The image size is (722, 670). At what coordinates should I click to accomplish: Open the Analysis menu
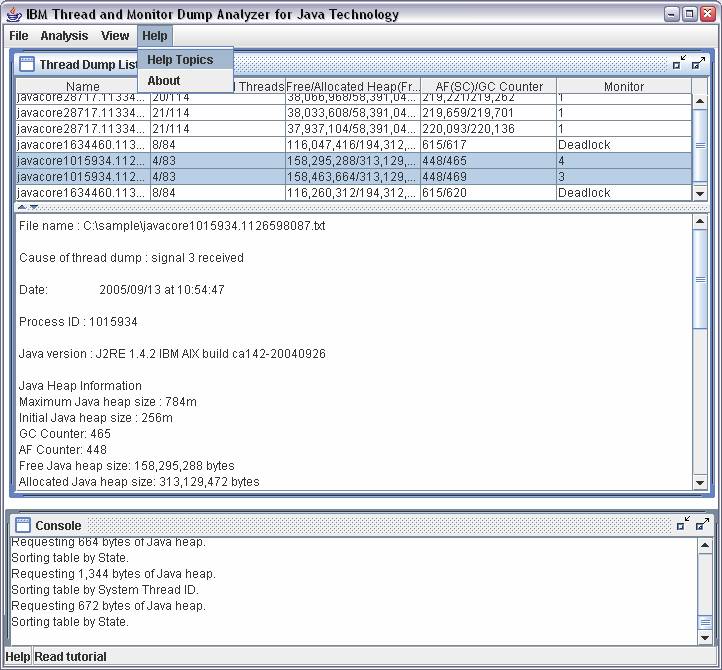64,36
